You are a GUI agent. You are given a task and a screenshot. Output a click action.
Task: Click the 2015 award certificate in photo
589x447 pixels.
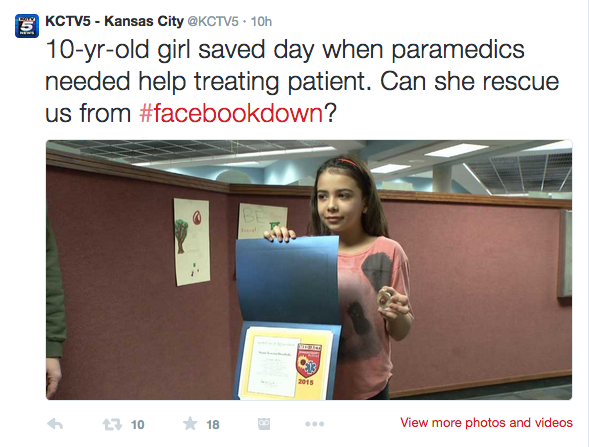pyautogui.click(x=285, y=363)
